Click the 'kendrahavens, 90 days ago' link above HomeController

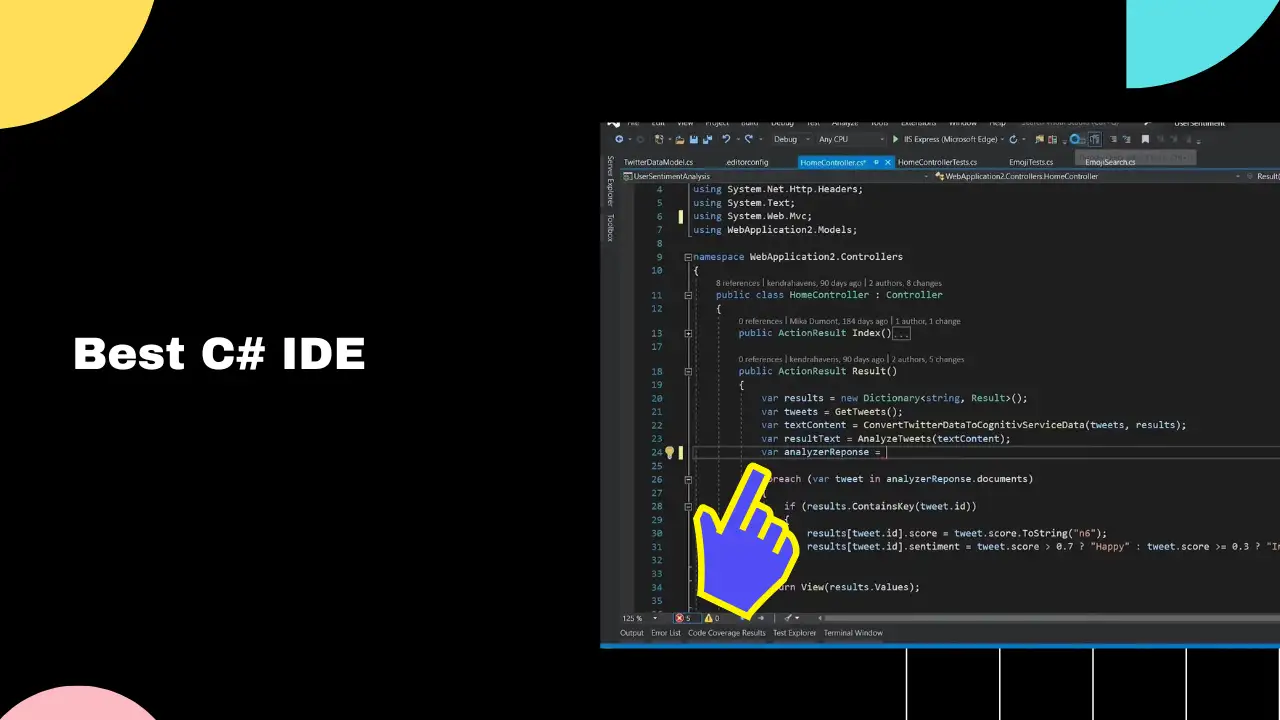(x=814, y=283)
